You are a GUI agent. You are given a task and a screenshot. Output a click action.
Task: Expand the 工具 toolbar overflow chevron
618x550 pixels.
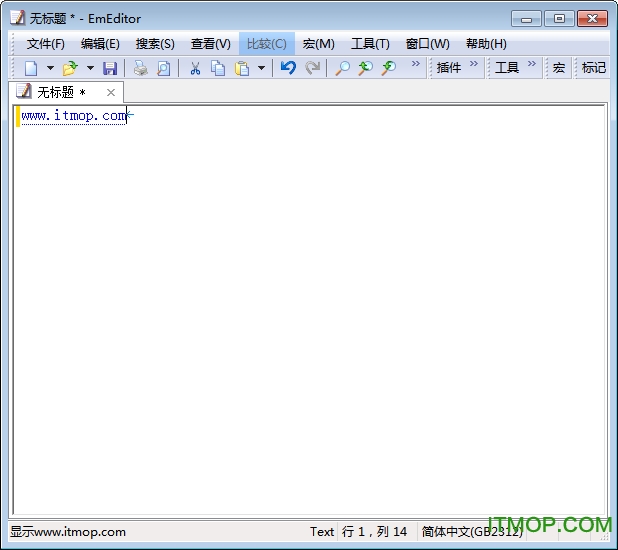coord(532,63)
